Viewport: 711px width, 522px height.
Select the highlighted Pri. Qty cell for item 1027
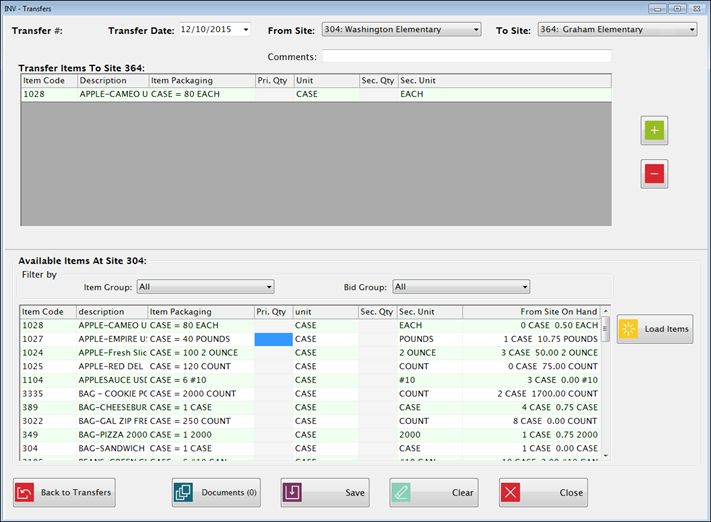pyautogui.click(x=273, y=339)
